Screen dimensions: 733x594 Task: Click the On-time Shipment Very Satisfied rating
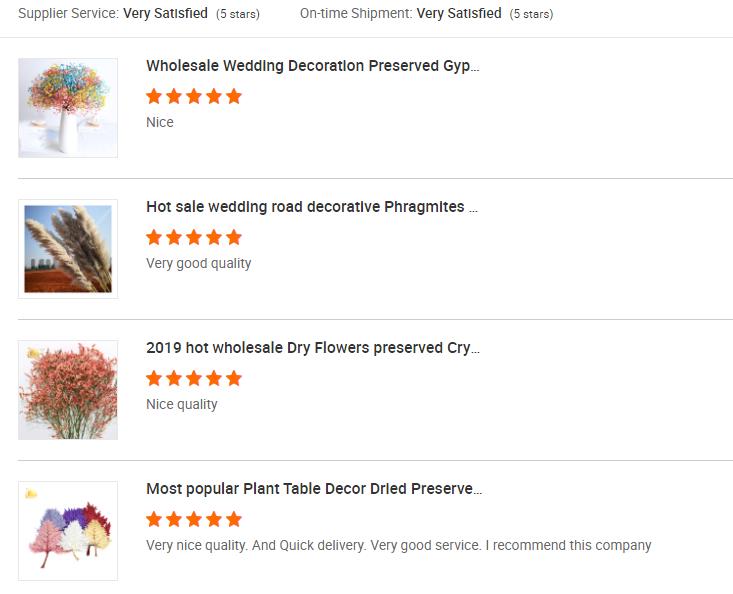coord(458,14)
